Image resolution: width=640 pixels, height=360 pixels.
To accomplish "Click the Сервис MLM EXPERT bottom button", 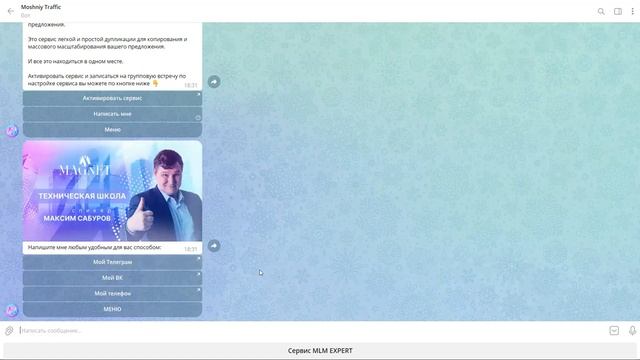I will pos(320,351).
